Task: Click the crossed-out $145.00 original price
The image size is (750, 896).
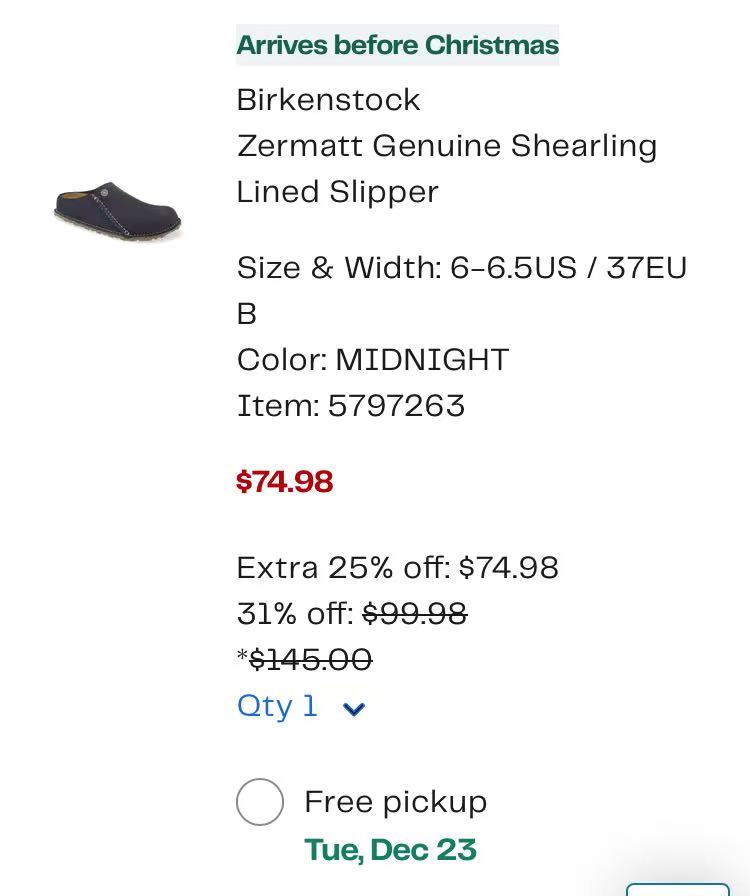Action: pyautogui.click(x=311, y=660)
